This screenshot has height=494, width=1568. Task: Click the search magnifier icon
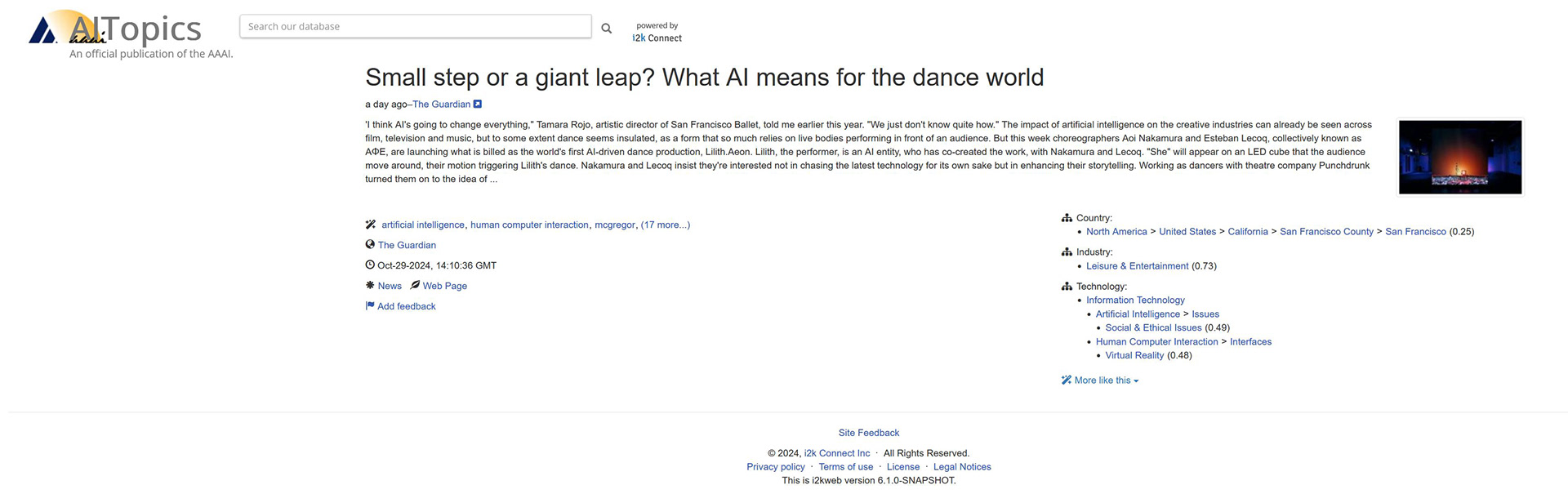pos(606,29)
